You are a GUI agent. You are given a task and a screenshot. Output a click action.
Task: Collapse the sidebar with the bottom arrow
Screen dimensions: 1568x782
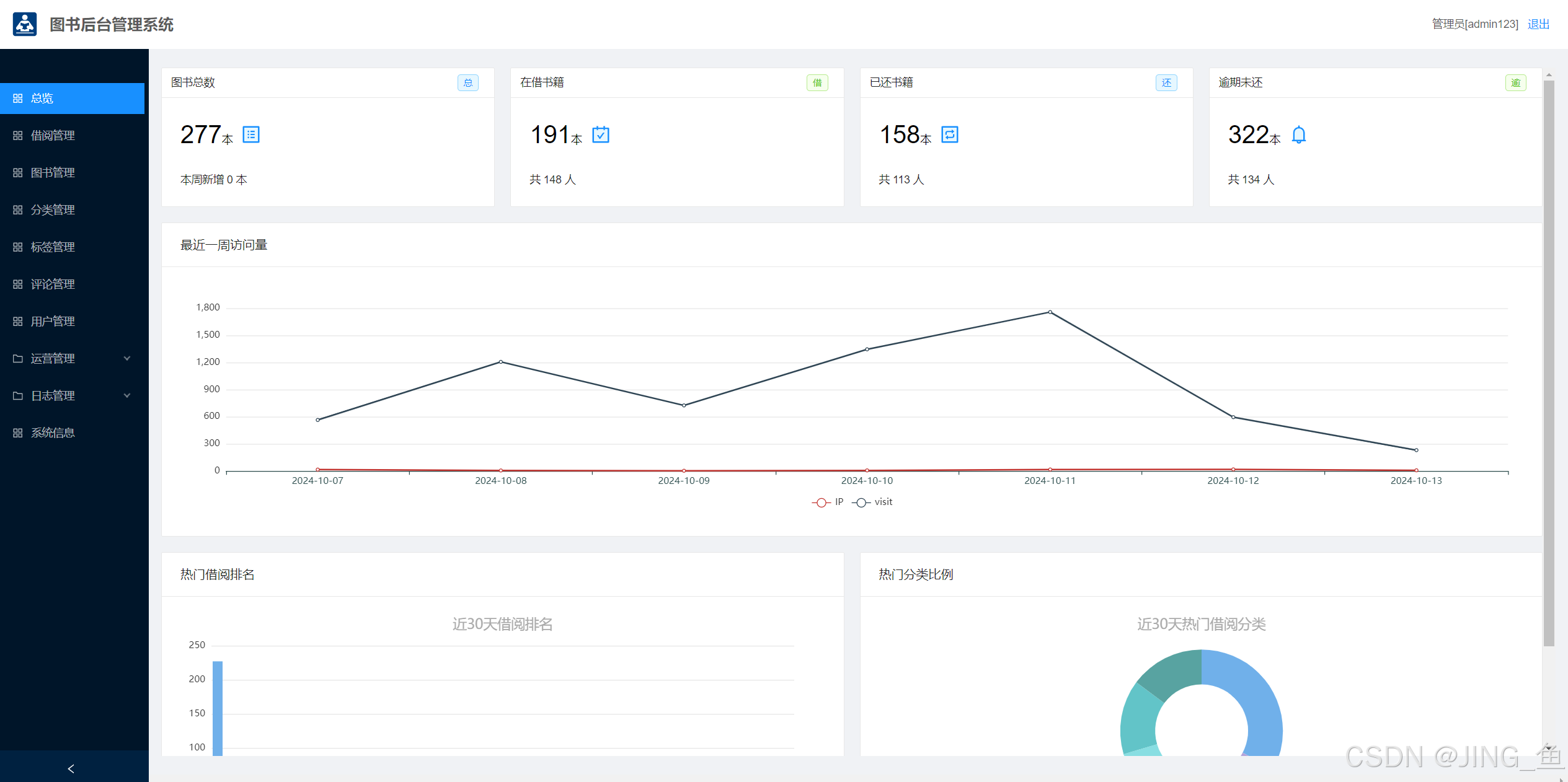pos(71,768)
